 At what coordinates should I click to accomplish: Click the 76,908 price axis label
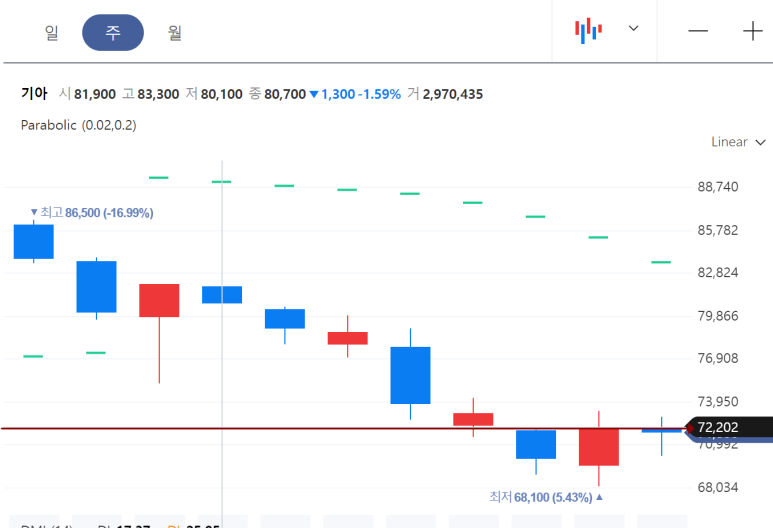pyautogui.click(x=718, y=358)
